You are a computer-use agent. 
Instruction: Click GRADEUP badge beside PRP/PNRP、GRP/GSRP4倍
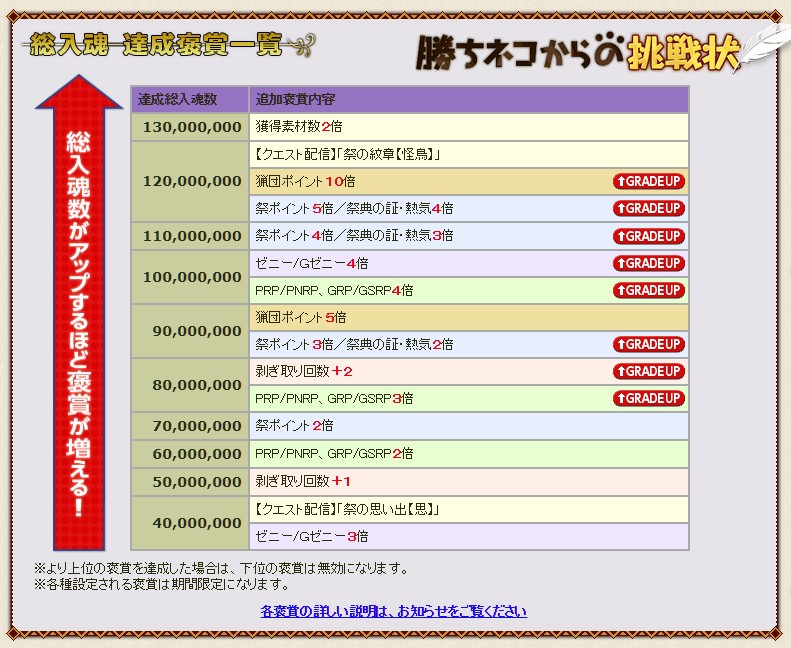pos(649,290)
